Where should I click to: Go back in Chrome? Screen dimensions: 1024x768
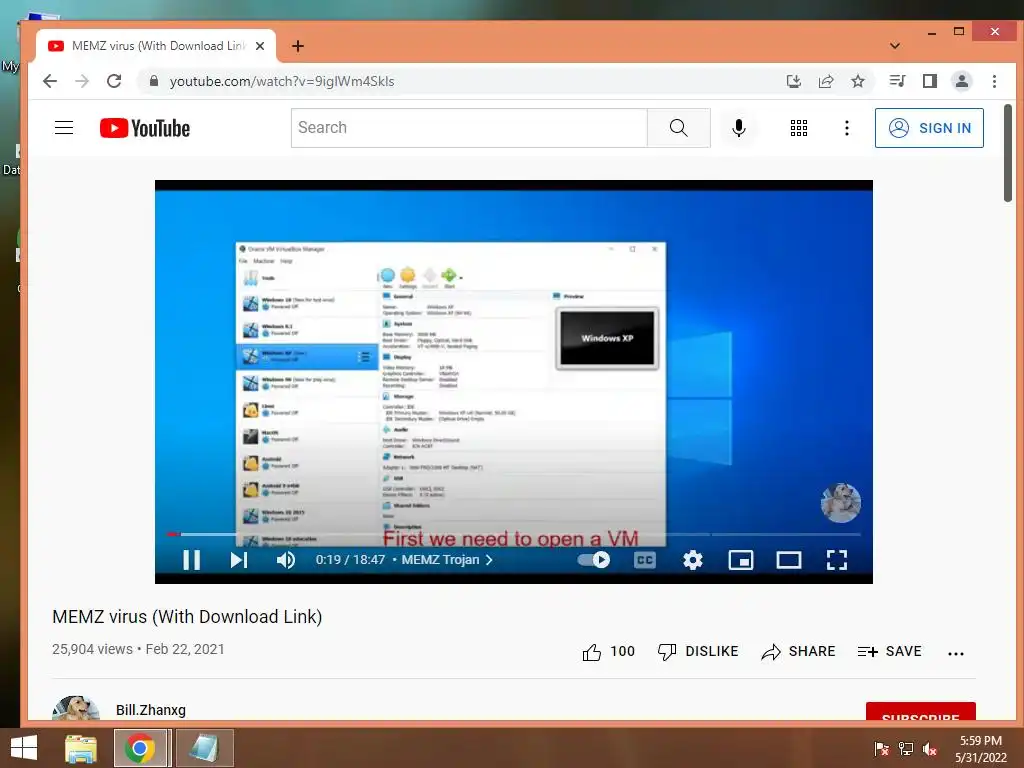[50, 81]
